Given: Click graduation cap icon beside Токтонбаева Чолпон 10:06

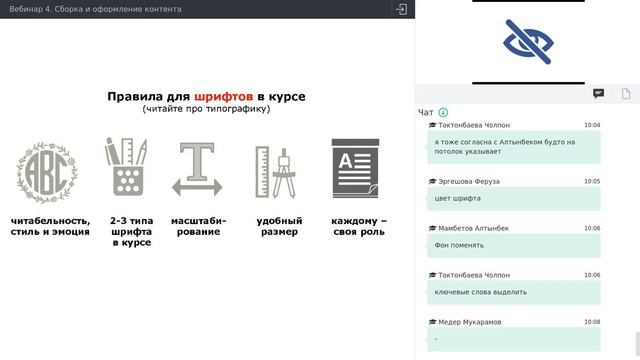Looking at the screenshot, I should pos(433,275).
